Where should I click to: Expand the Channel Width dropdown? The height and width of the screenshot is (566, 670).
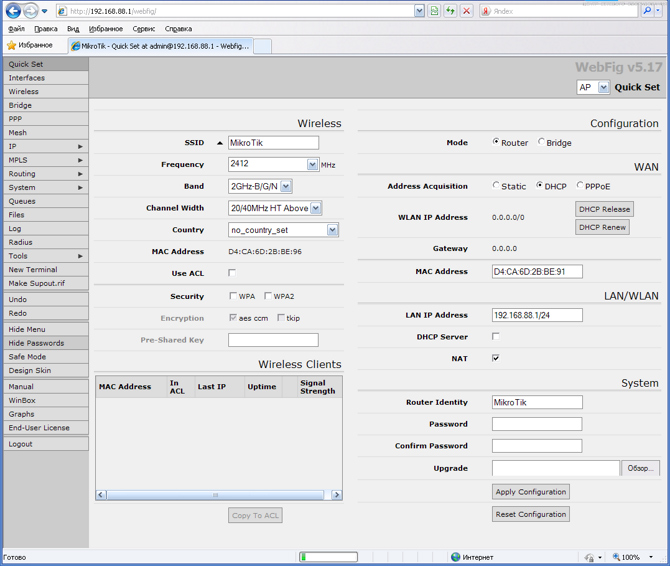click(x=316, y=208)
